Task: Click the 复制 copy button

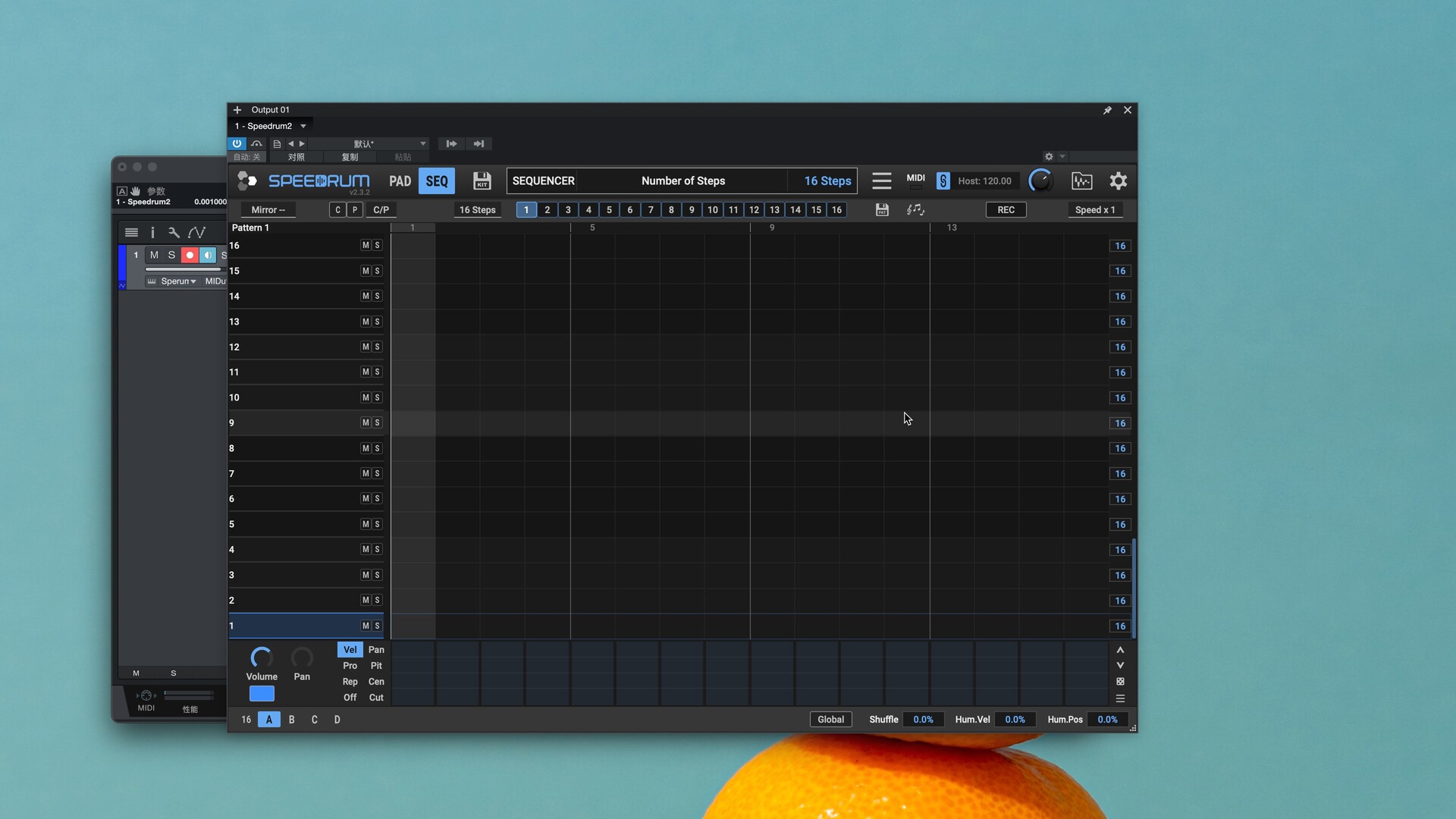Action: 350,157
